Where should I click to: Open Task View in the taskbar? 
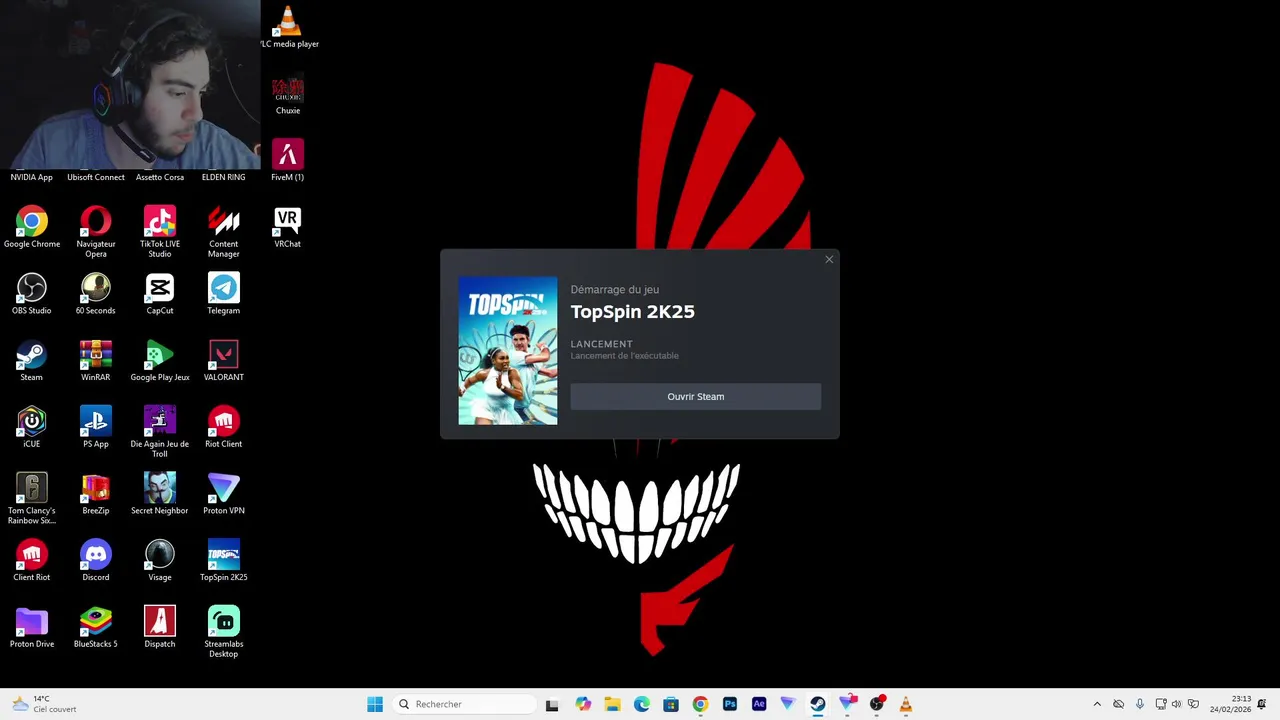(552, 704)
